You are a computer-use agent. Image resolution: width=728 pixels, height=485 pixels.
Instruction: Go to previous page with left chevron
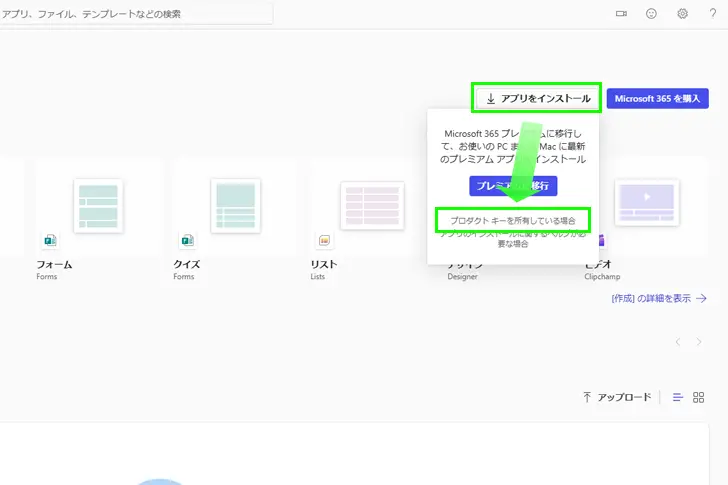678,342
